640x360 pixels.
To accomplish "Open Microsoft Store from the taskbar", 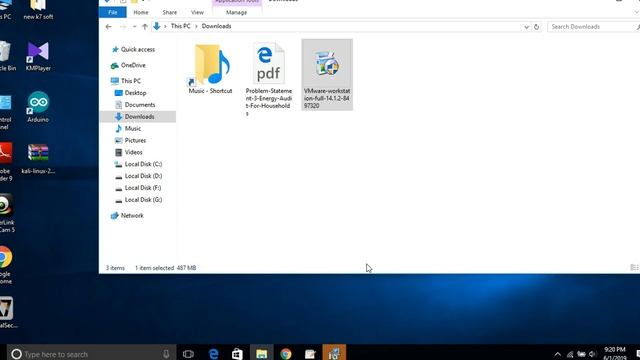I will point(237,353).
